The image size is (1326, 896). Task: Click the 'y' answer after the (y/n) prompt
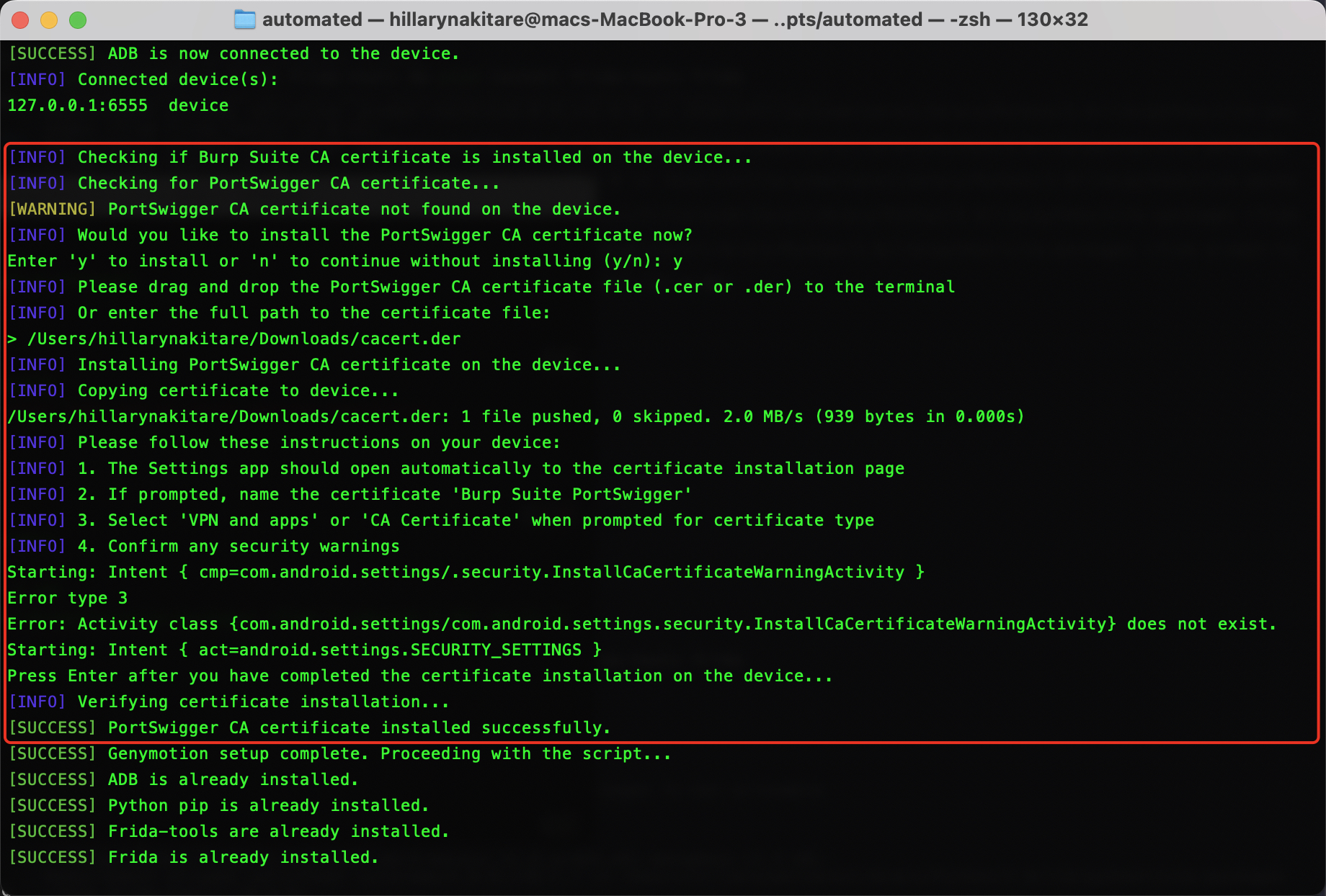click(x=677, y=261)
